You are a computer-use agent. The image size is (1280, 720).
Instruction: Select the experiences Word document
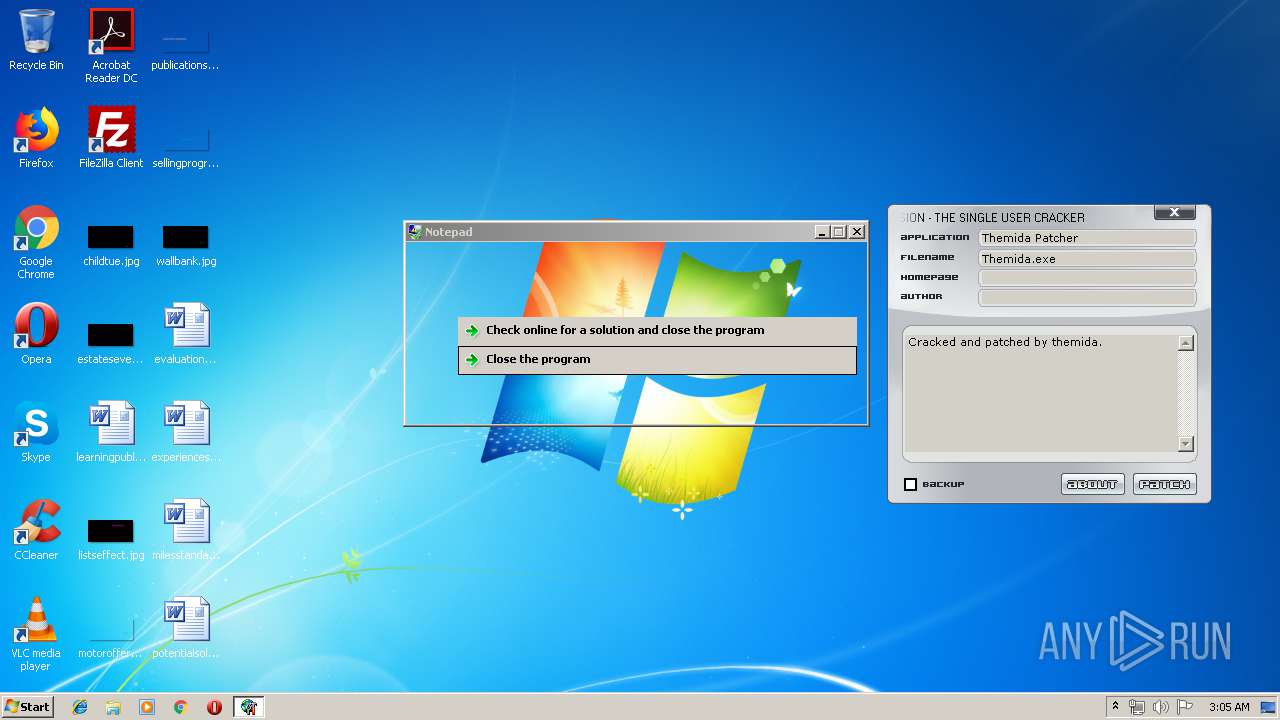[x=186, y=432]
